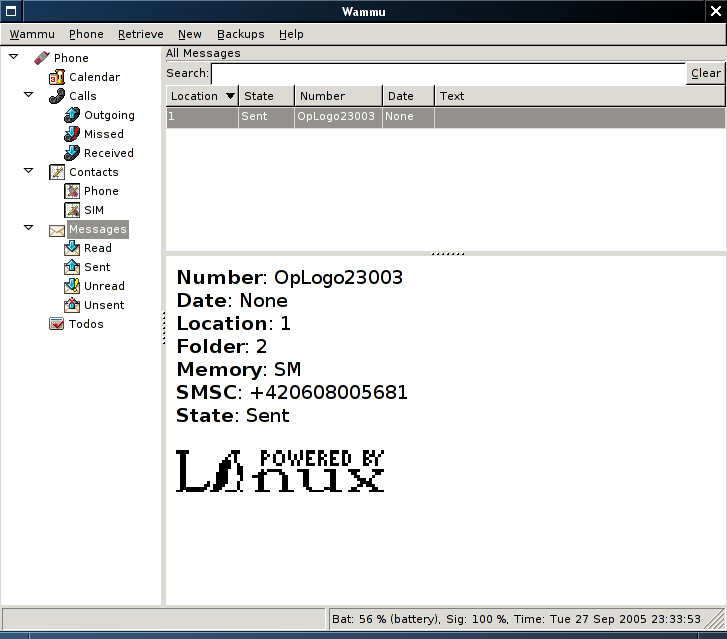Viewport: 727px width, 639px height.
Task: Select the Calls tree label
Action: click(83, 96)
